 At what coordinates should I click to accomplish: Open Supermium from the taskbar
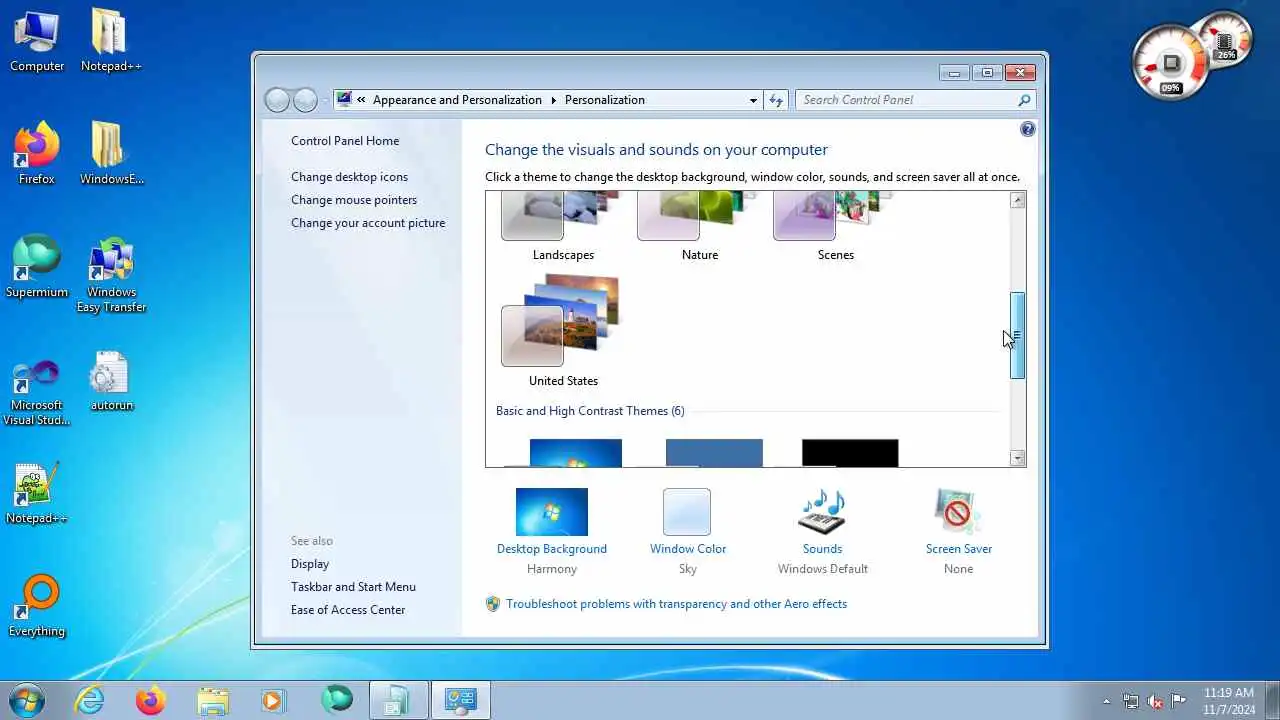pos(336,700)
